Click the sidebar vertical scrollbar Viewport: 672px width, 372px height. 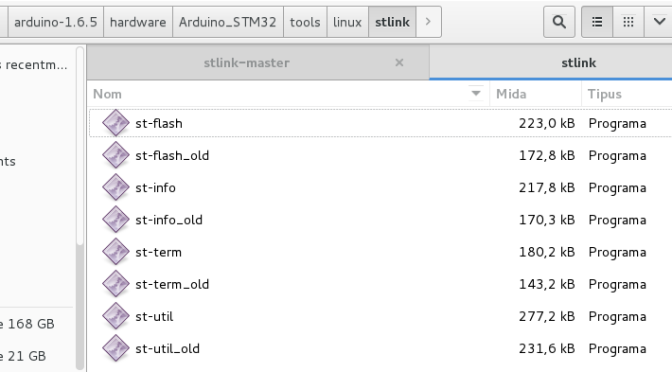click(x=80, y=146)
